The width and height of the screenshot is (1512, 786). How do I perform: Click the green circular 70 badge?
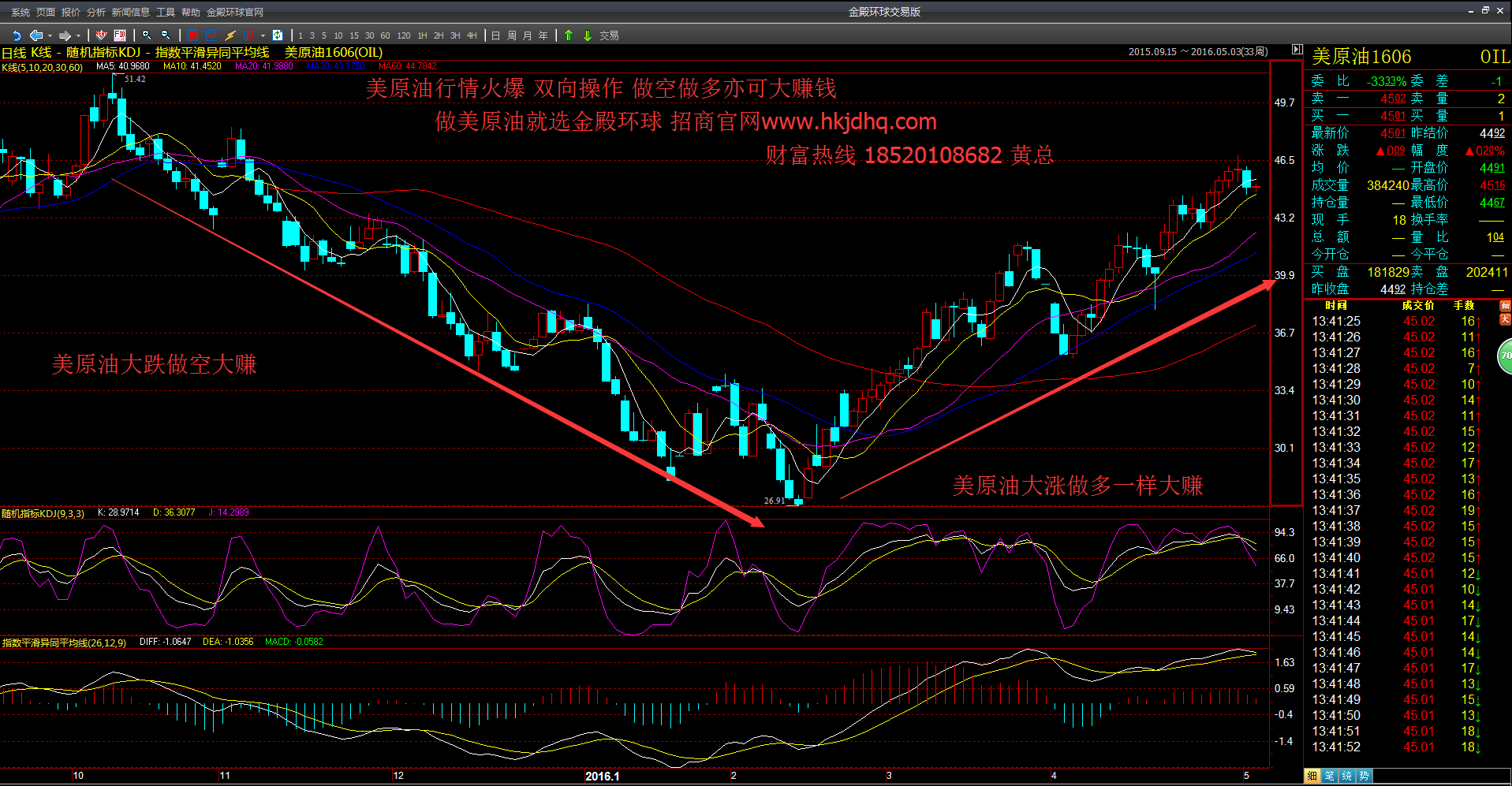point(1505,356)
